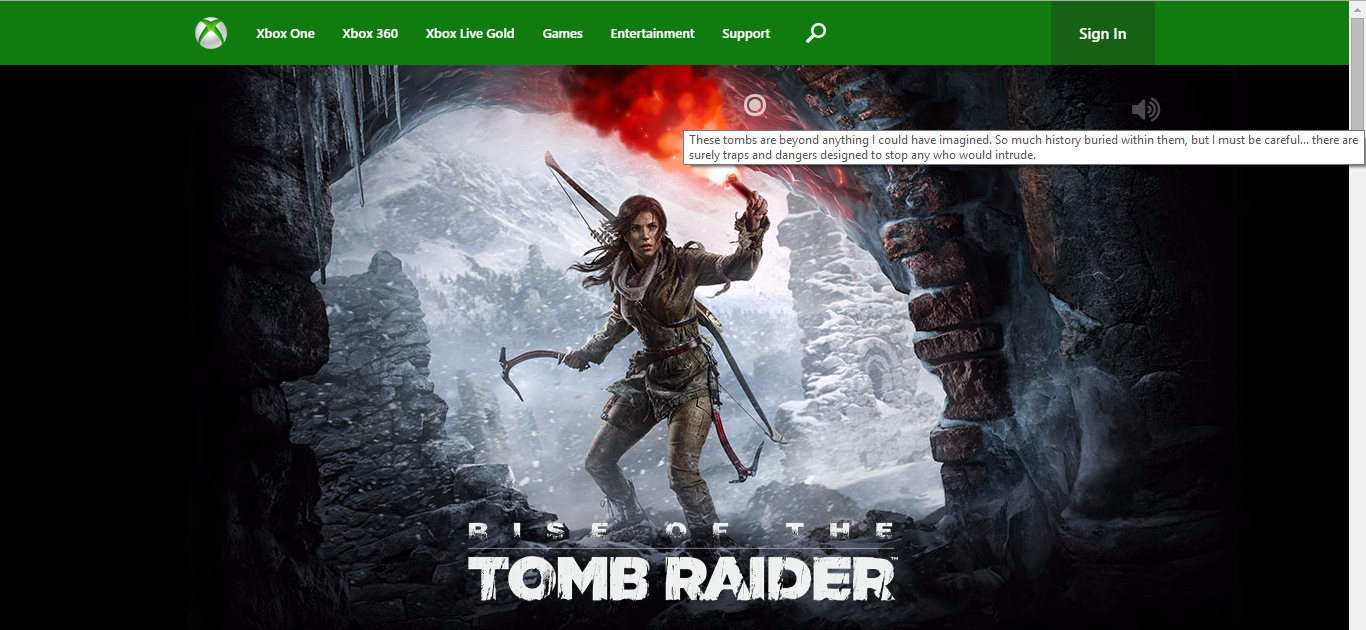
Task: Select Entertainment in the top navigation
Action: click(652, 34)
